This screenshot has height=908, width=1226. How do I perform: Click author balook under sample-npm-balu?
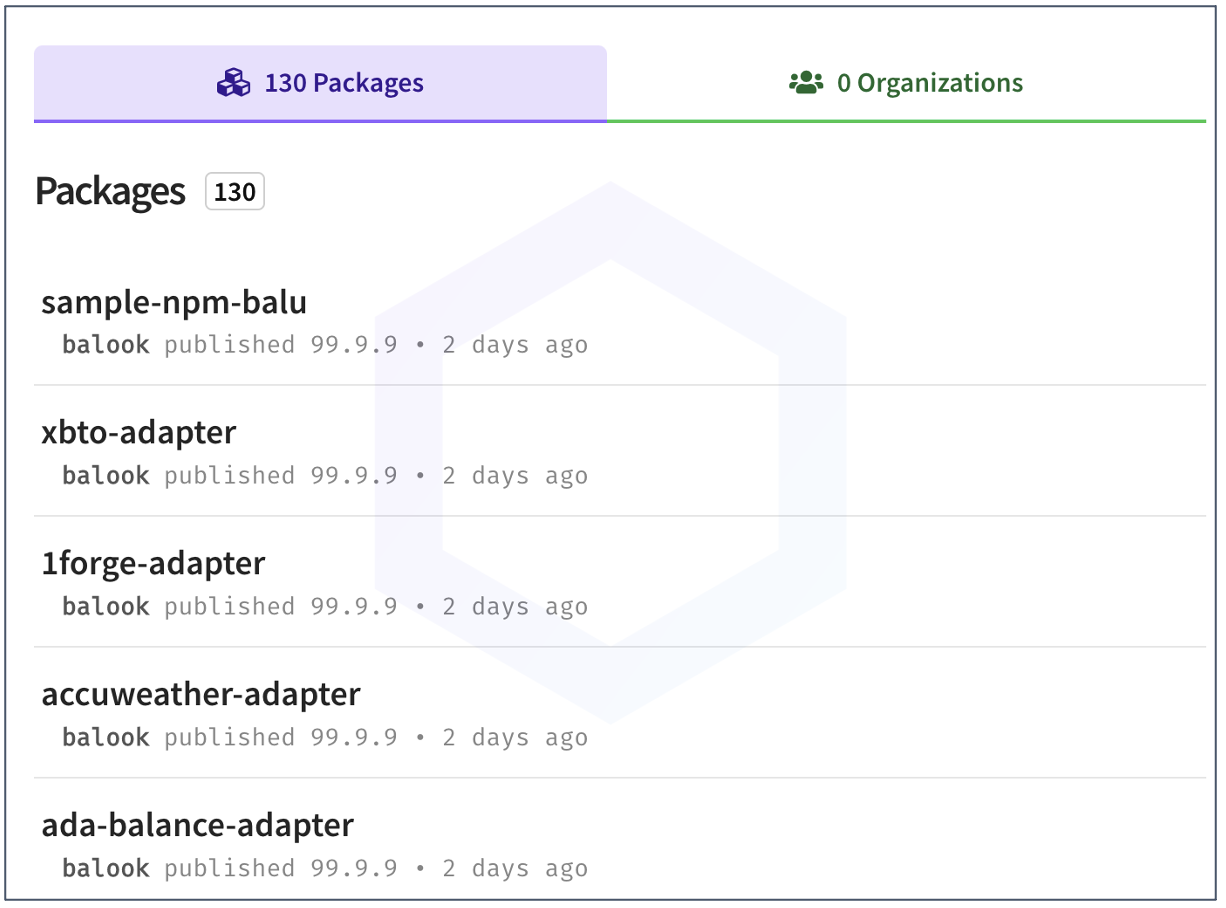coord(105,345)
